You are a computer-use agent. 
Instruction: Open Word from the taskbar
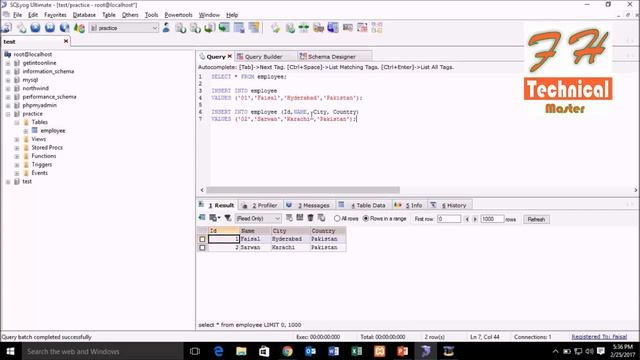tap(333, 351)
